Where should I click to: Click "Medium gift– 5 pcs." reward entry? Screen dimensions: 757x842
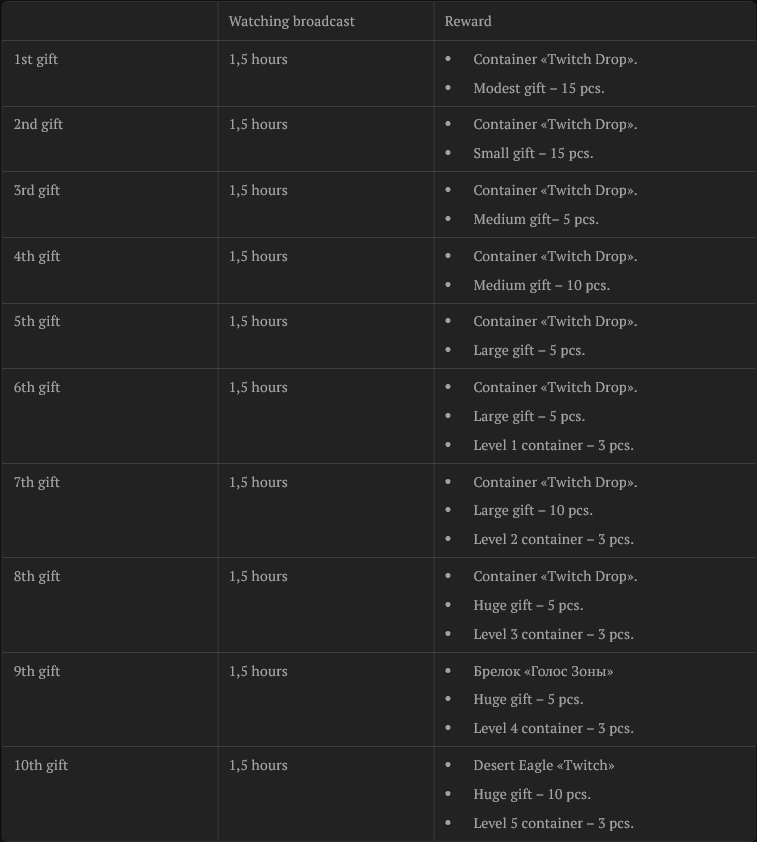(535, 219)
